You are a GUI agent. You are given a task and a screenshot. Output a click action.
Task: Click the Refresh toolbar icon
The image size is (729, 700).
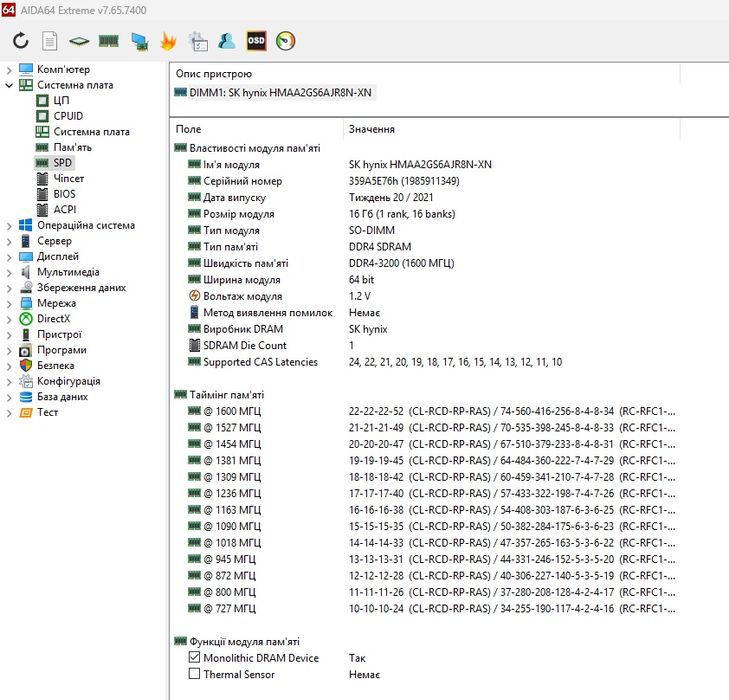coord(20,41)
